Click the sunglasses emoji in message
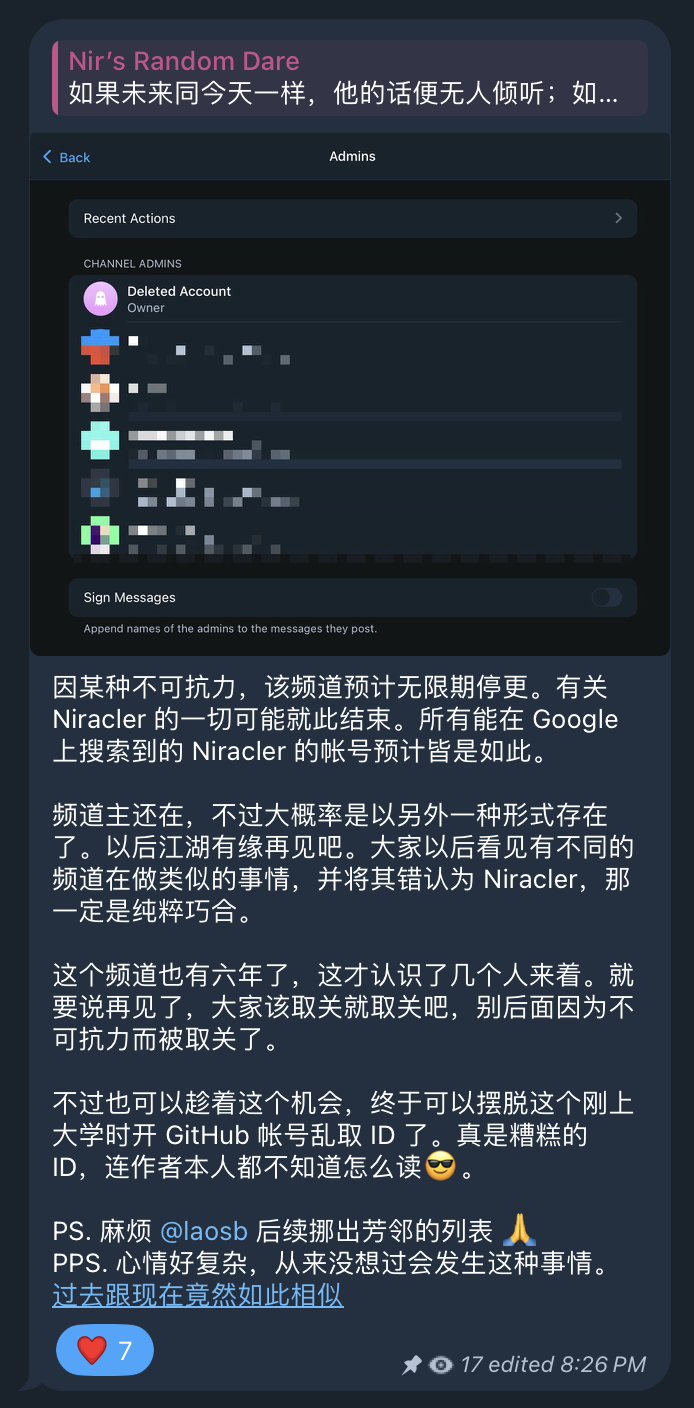 click(x=441, y=1166)
